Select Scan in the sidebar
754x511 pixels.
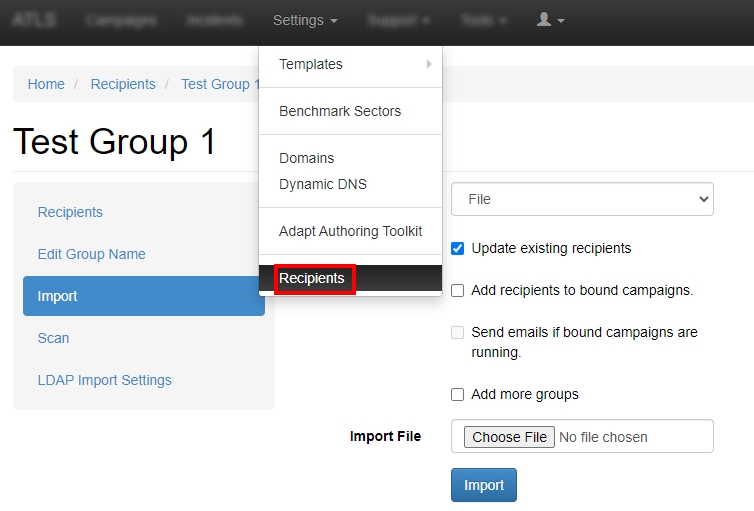tap(54, 338)
